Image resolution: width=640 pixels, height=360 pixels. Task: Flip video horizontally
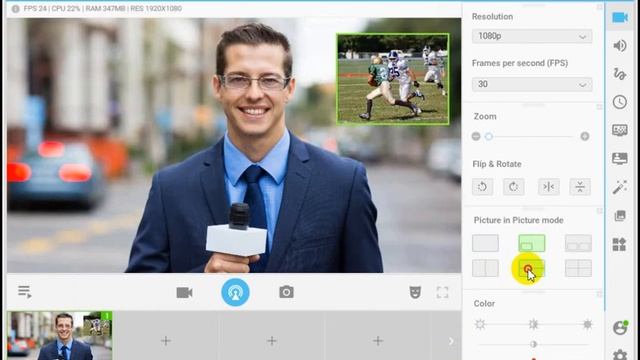tap(549, 187)
